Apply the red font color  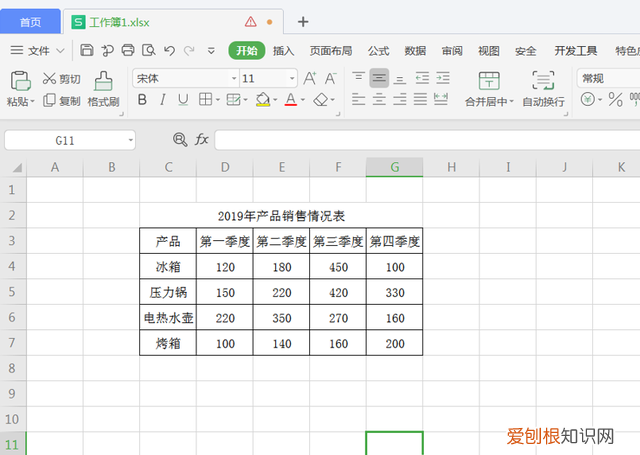291,99
